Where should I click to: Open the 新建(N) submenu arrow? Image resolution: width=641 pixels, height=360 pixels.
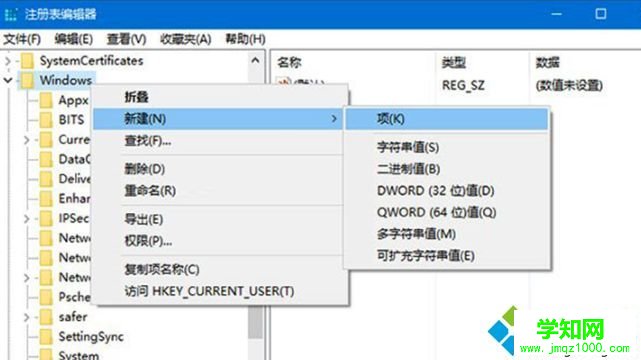(334, 119)
